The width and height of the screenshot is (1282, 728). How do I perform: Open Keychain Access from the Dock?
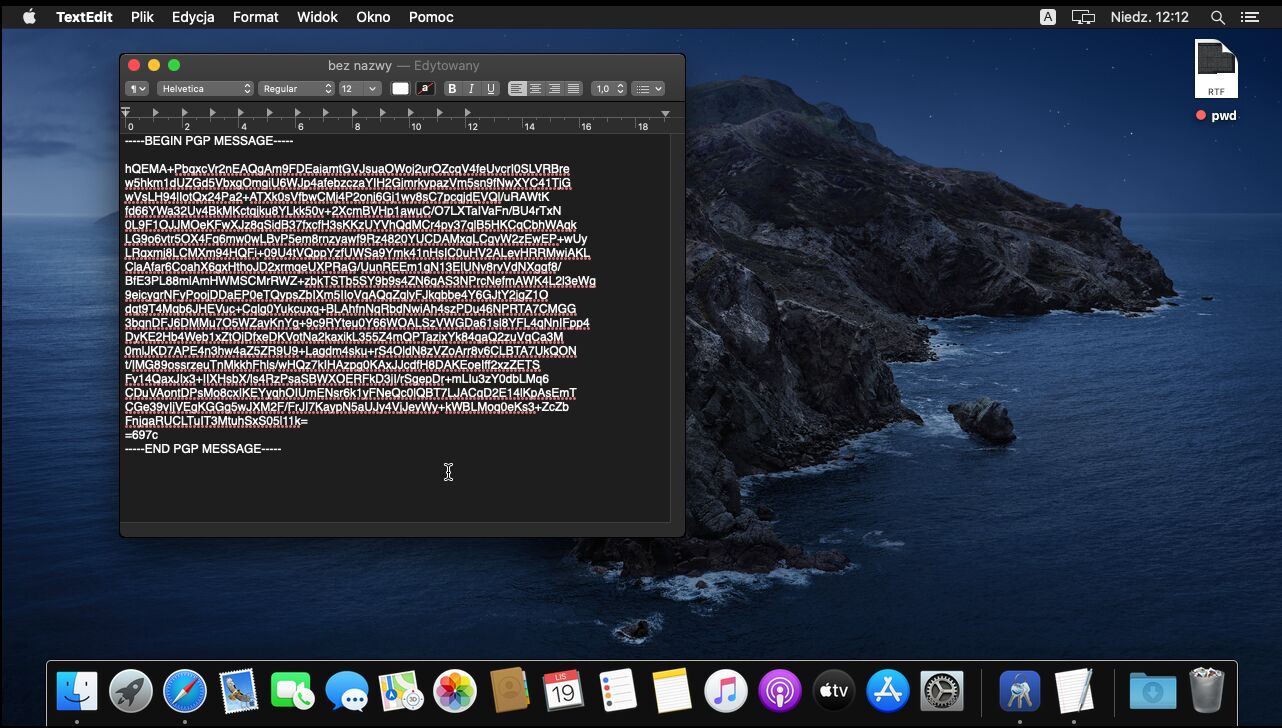[1020, 691]
